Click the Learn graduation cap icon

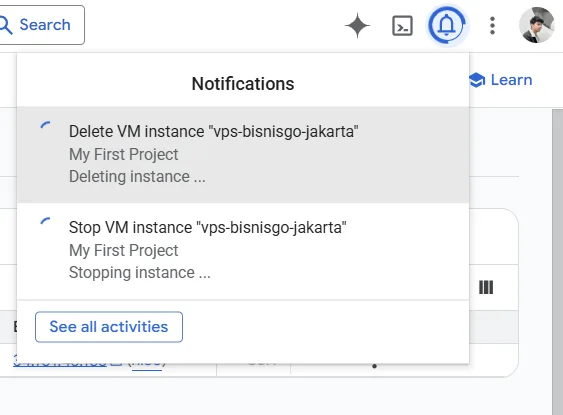477,80
